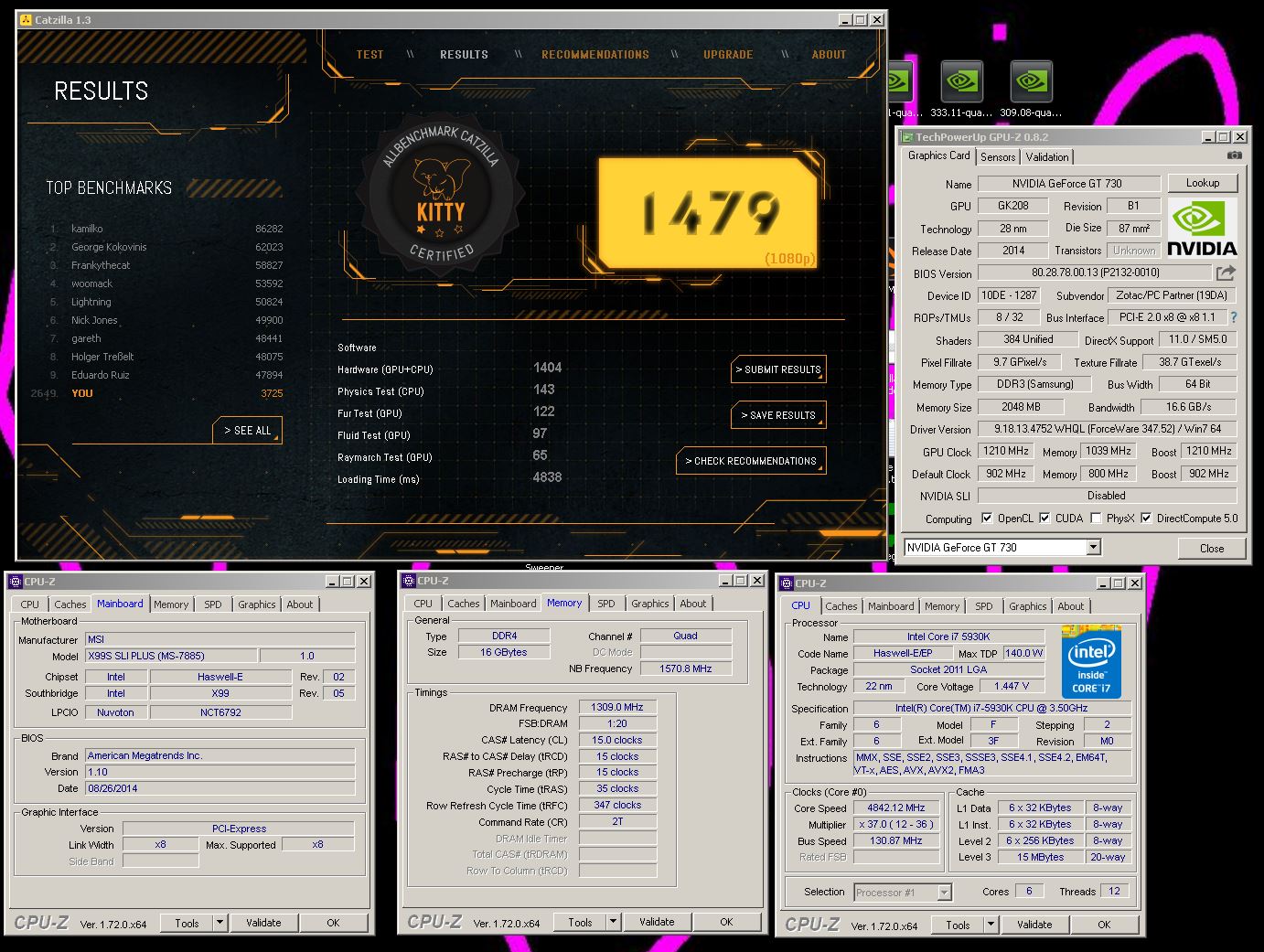Viewport: 1264px width, 952px height.
Task: Click the 1479 score display in Catzilla
Action: [706, 212]
